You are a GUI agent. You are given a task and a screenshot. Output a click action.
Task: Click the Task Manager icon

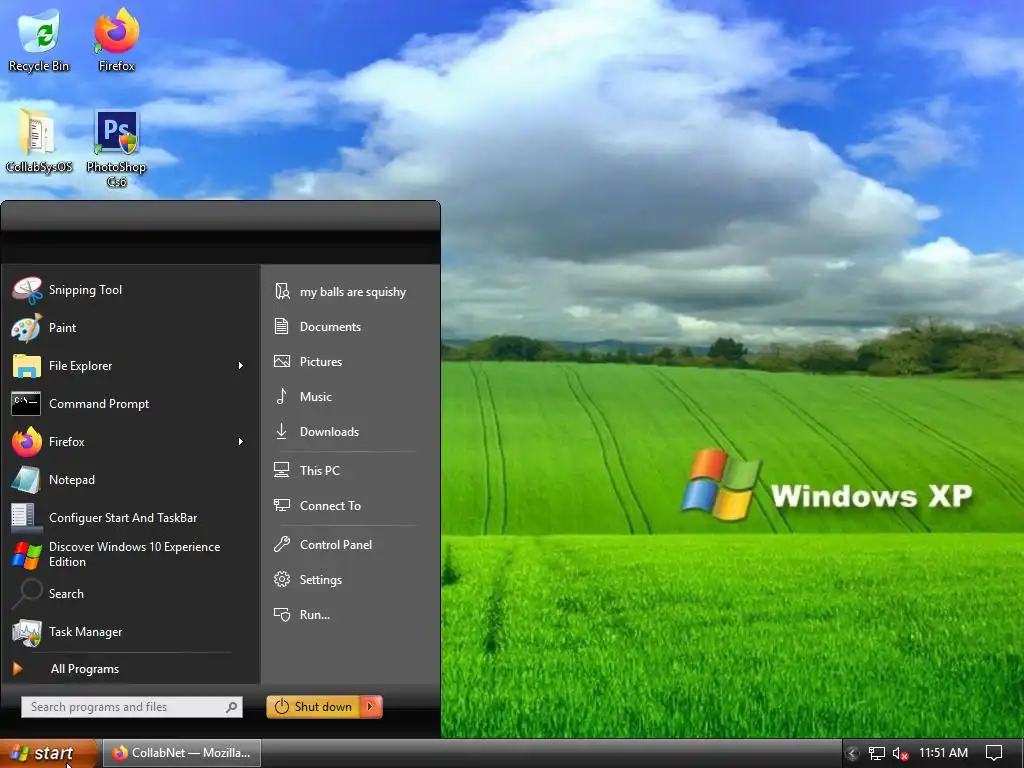[27, 632]
